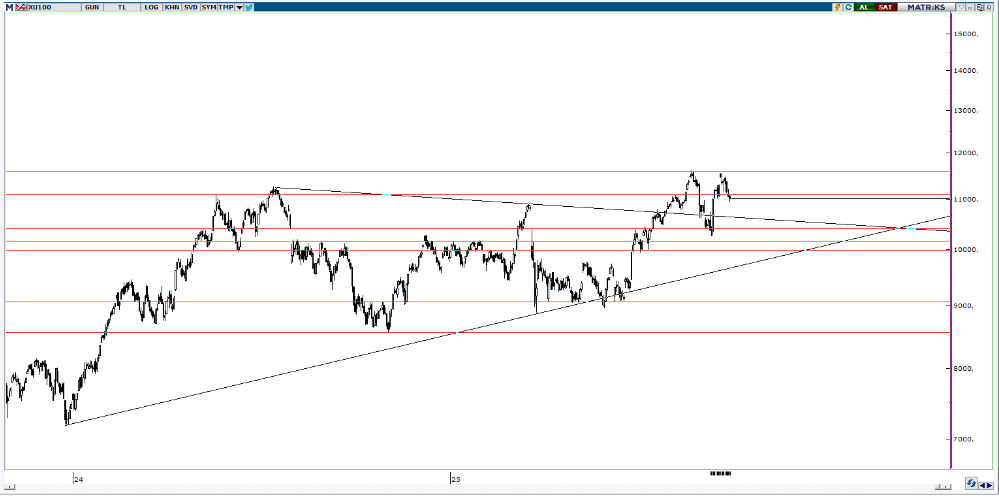Click the green AL buy button
This screenshot has width=999, height=497.
(x=864, y=7)
